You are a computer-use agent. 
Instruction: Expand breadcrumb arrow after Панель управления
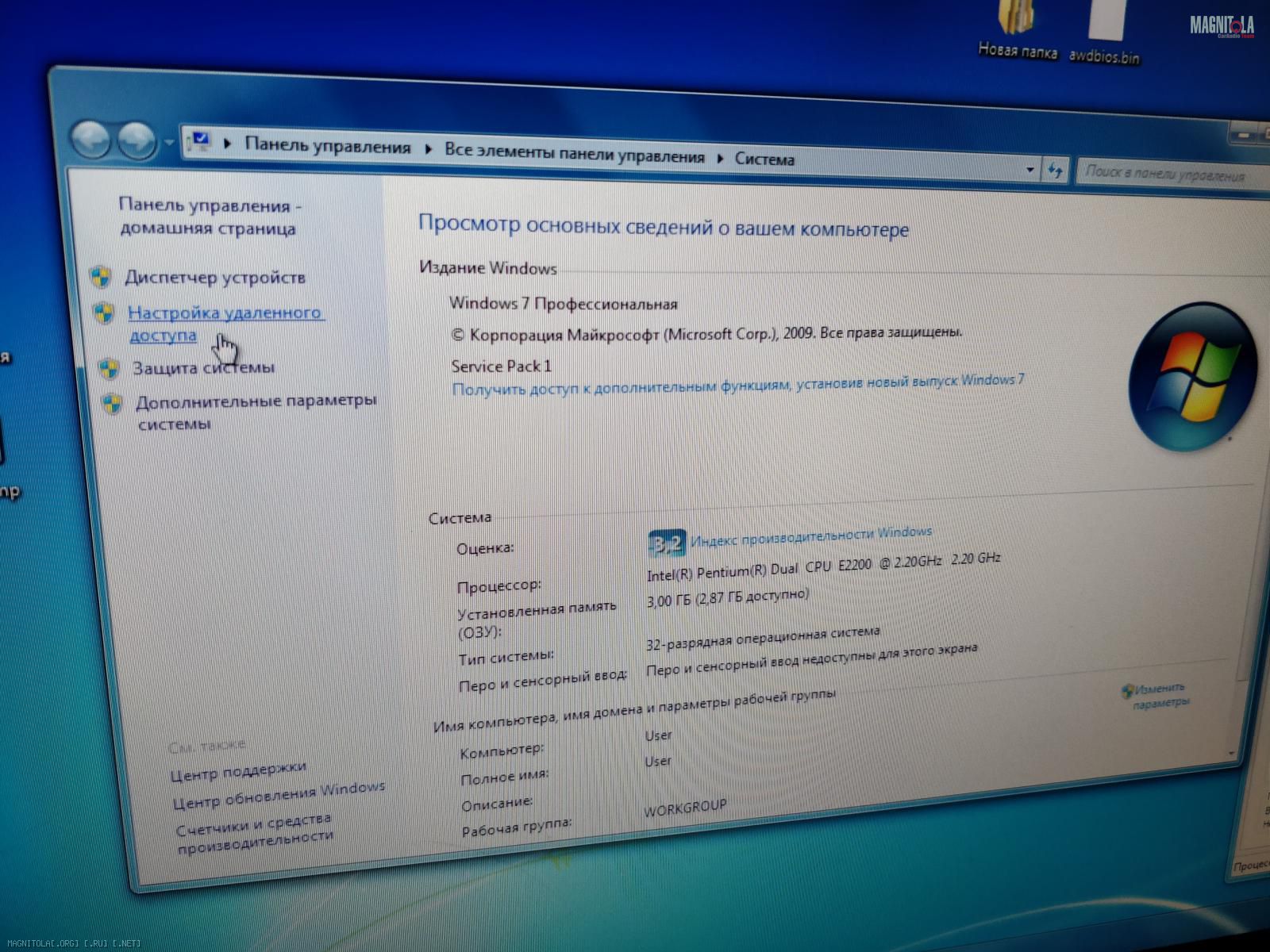click(x=429, y=149)
